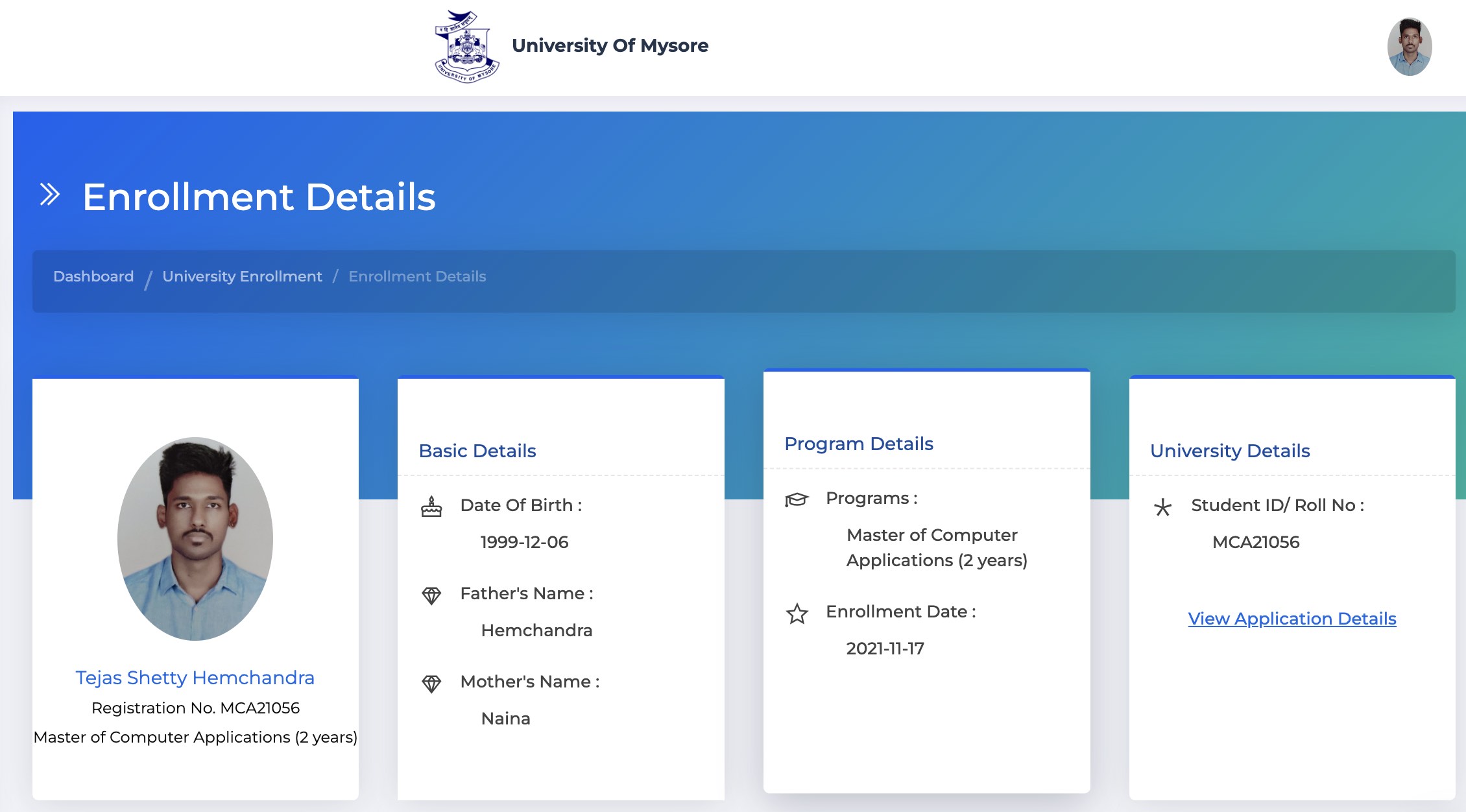The height and width of the screenshot is (812, 1466).
Task: Open View Application Details link
Action: tap(1292, 619)
